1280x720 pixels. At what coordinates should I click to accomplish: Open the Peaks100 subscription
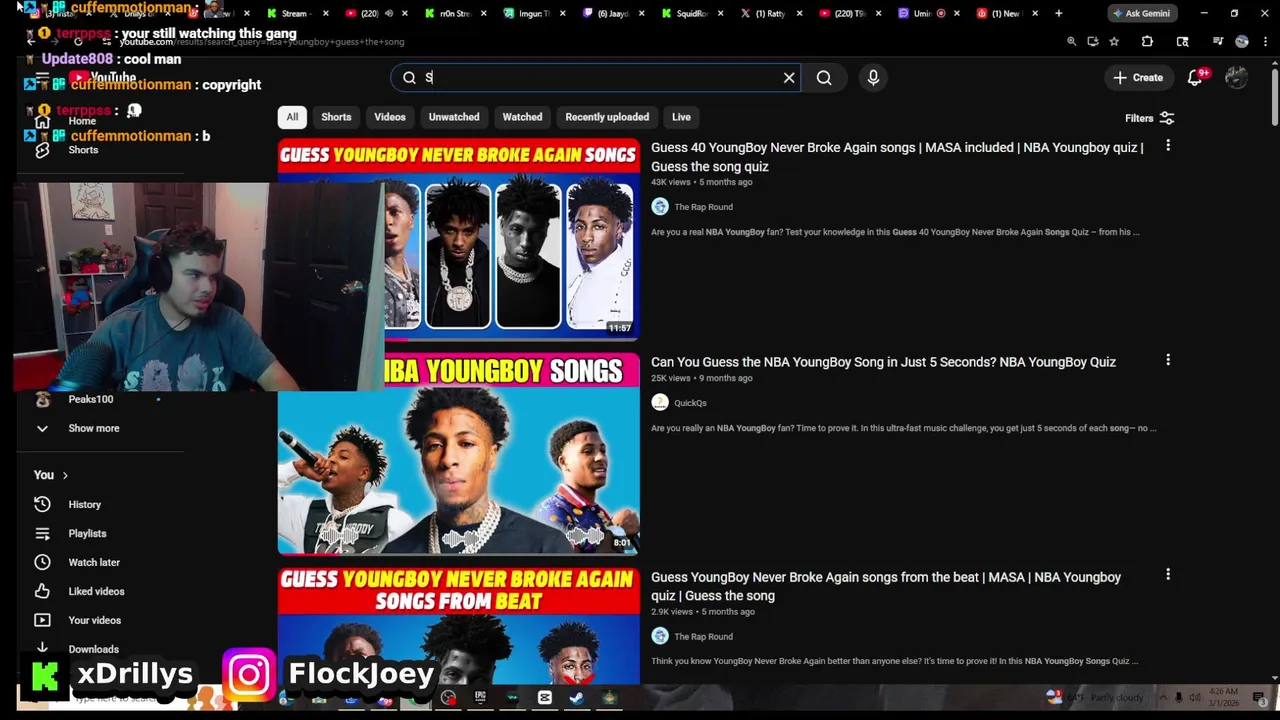90,399
